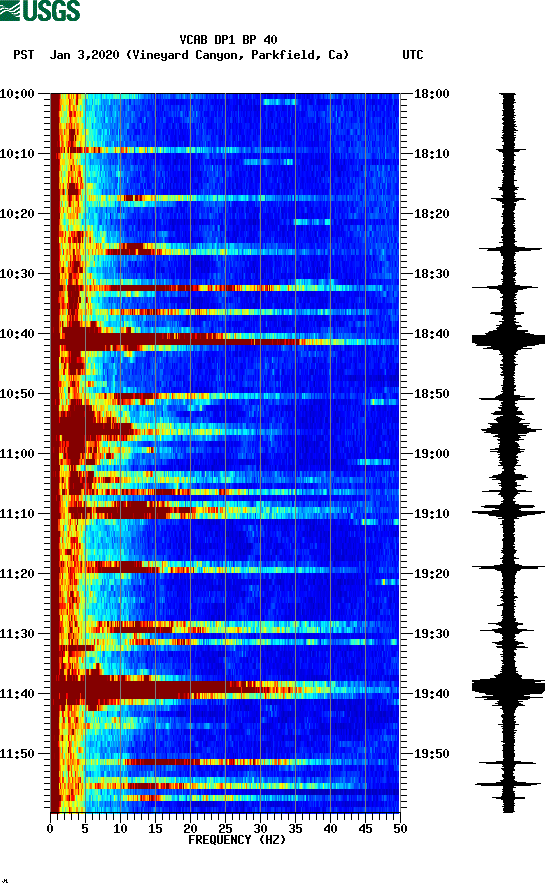Click the broadband event near 10:40 in spectrogram
Viewport: 552px width, 892px height.
225,340
